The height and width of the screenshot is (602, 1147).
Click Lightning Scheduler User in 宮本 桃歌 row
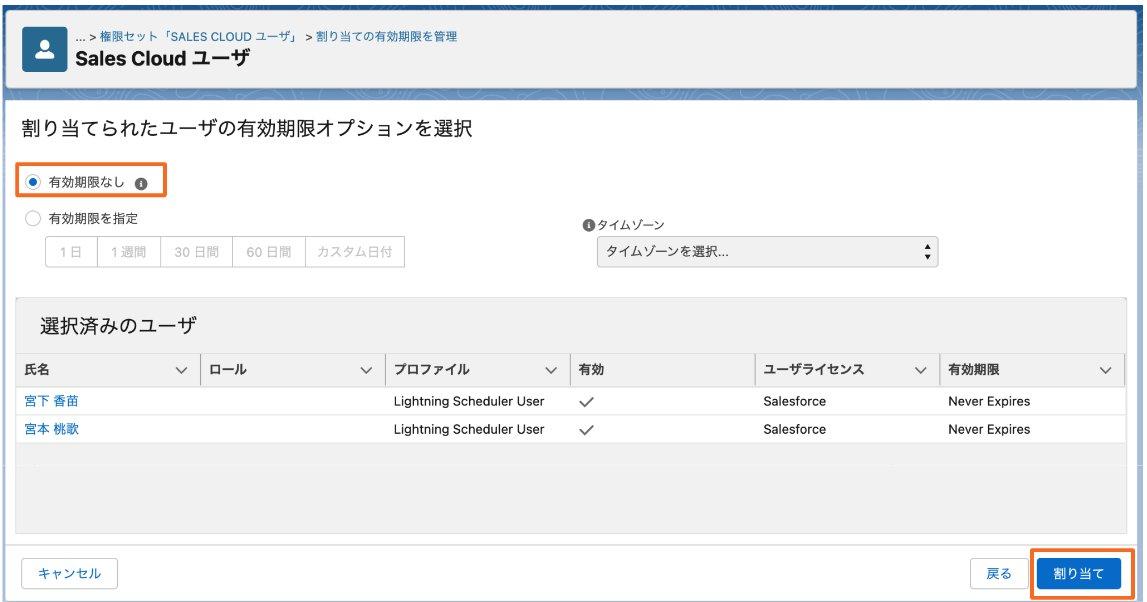point(469,429)
